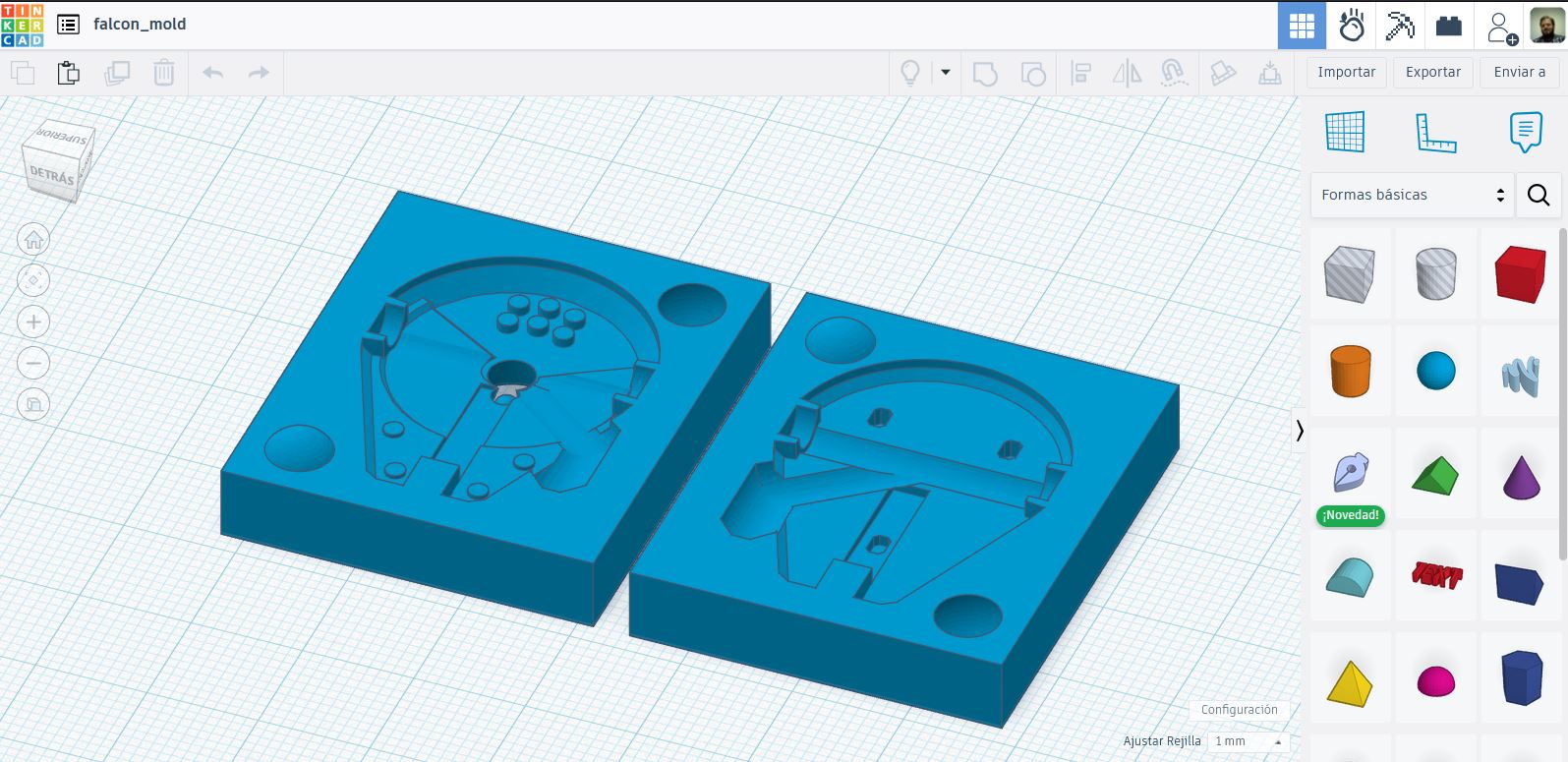Click the Align tool icon
Screen dimensions: 1568x762
coord(1080,73)
